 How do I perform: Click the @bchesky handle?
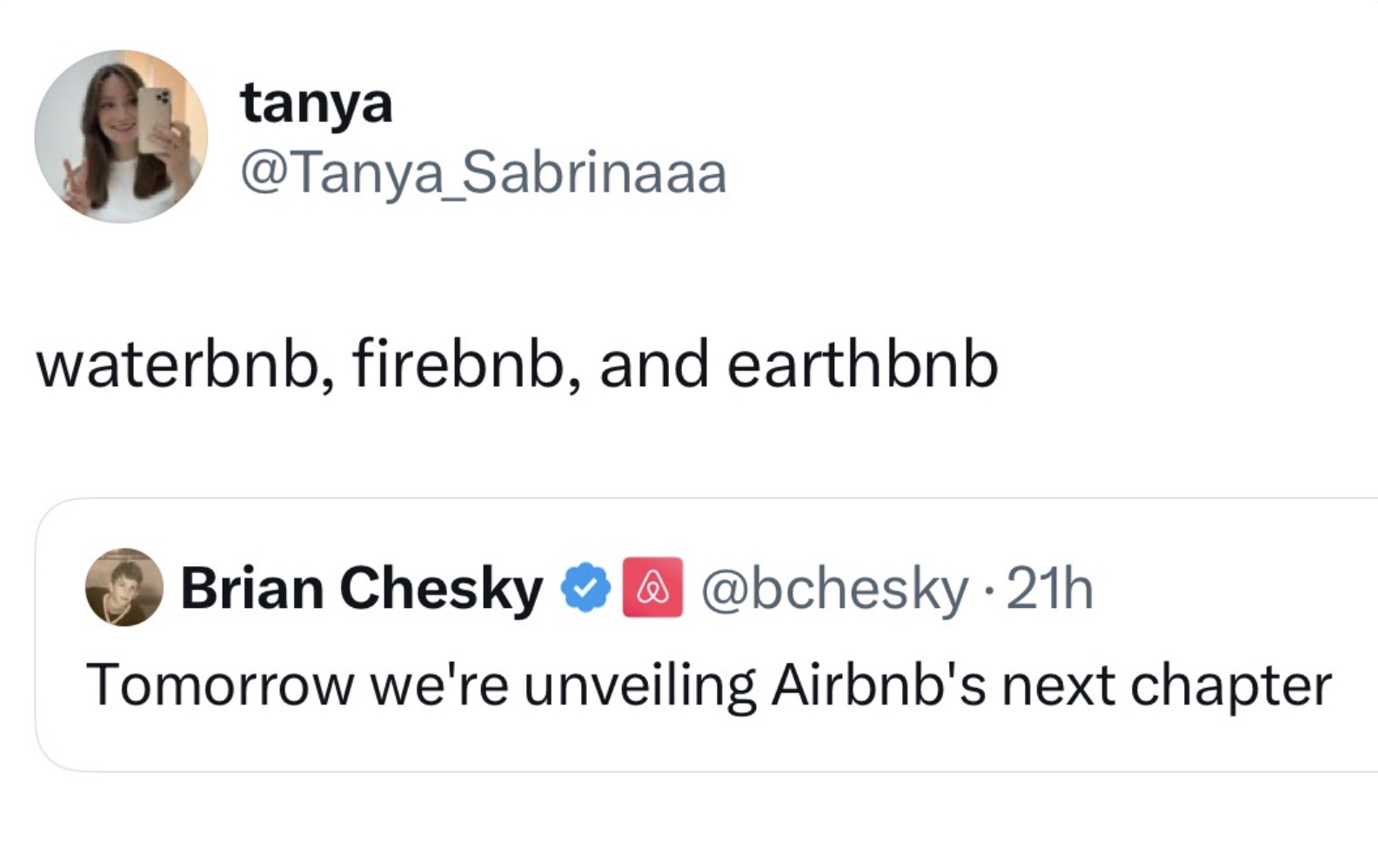click(833, 589)
